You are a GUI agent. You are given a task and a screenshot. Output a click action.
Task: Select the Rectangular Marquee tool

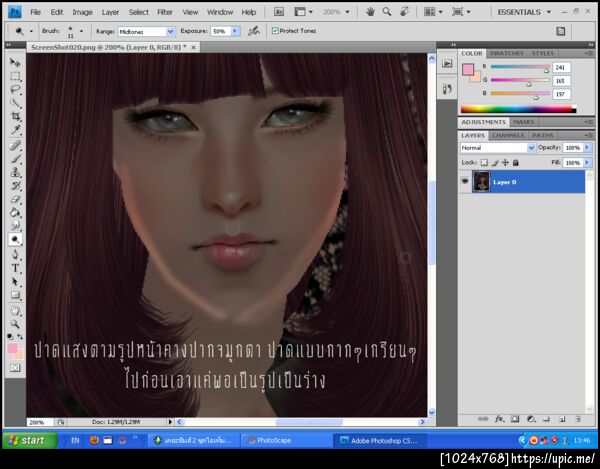click(15, 76)
